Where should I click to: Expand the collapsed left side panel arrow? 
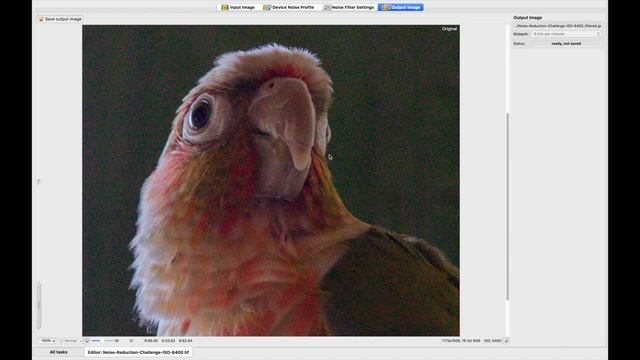(38, 180)
